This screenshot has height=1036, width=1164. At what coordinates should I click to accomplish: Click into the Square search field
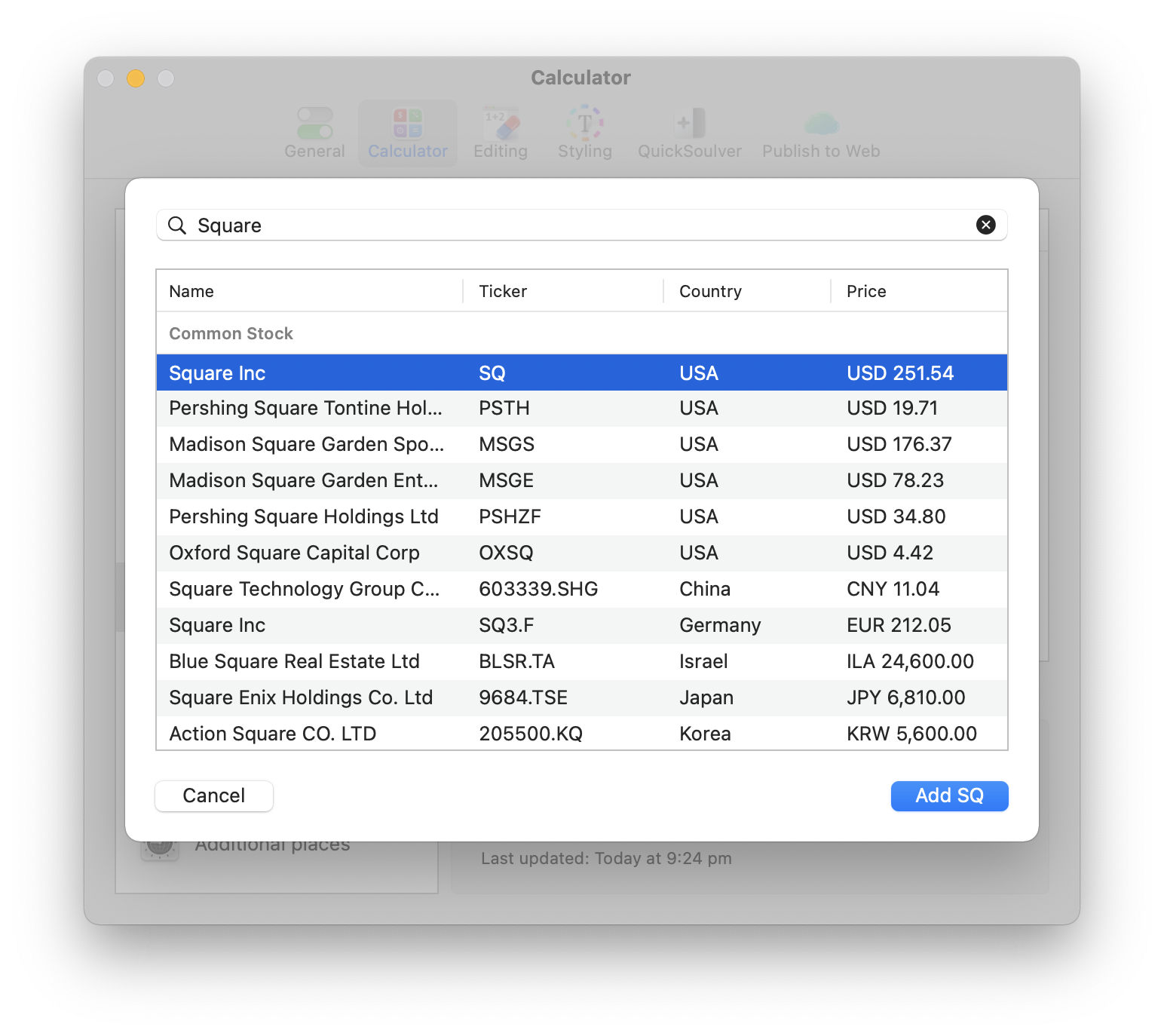(581, 225)
